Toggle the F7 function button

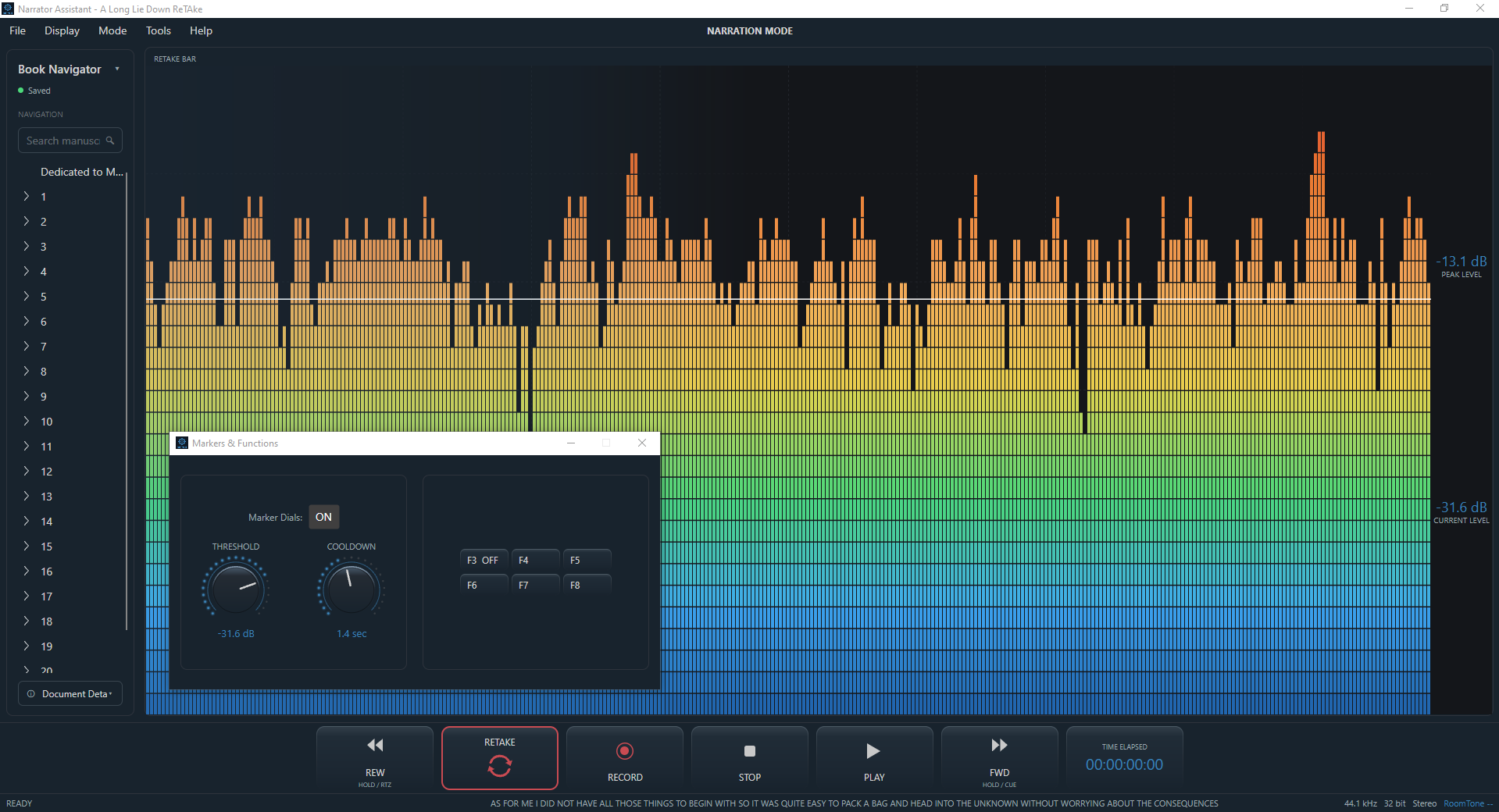pos(536,585)
